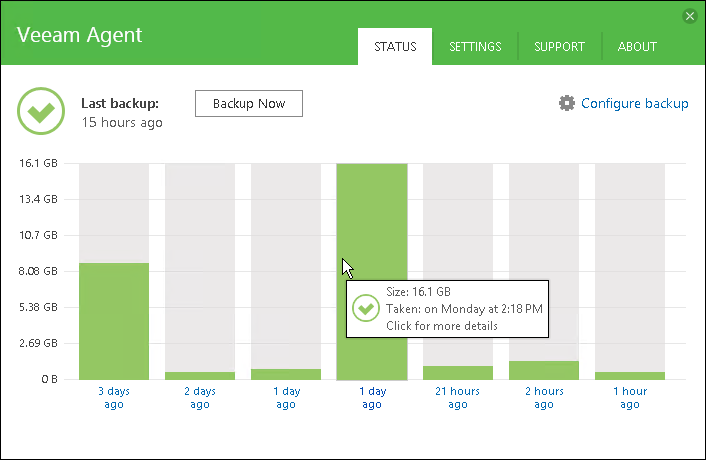This screenshot has height=460, width=706.
Task: Open the Configure backup link
Action: tap(634, 103)
